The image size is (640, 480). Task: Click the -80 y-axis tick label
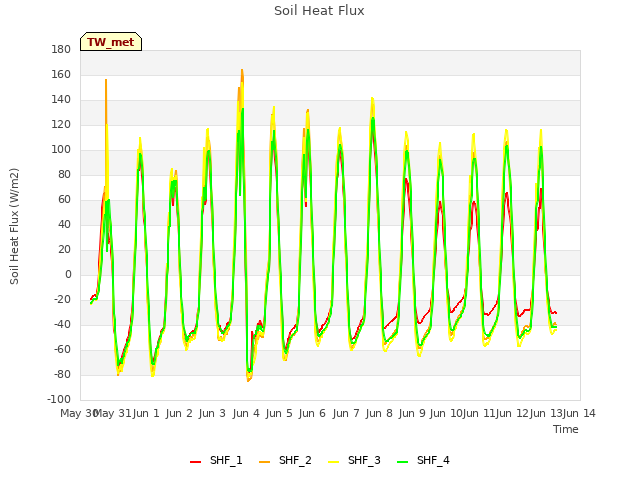click(62, 374)
